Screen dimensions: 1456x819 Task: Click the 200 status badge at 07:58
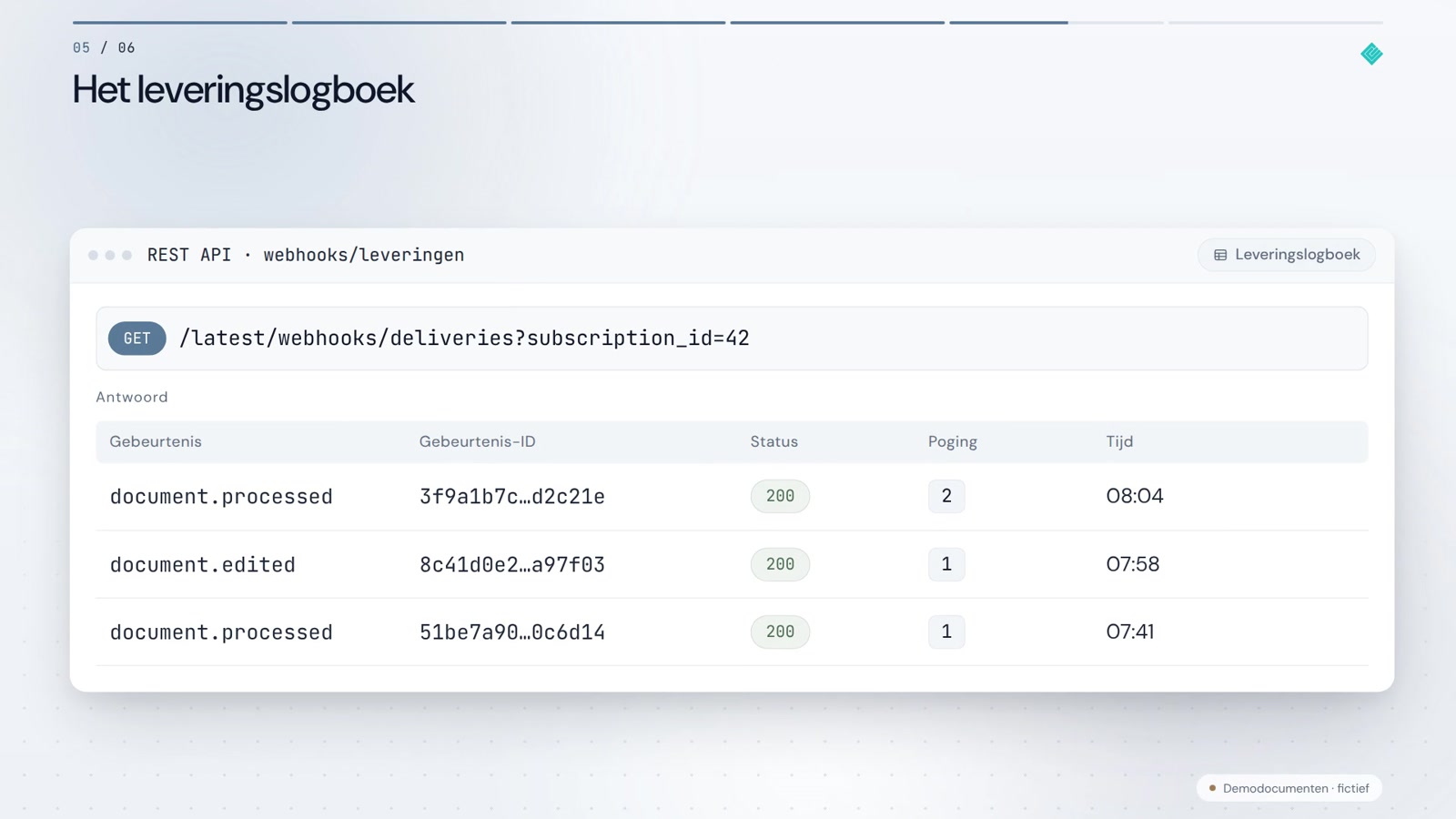tap(780, 564)
